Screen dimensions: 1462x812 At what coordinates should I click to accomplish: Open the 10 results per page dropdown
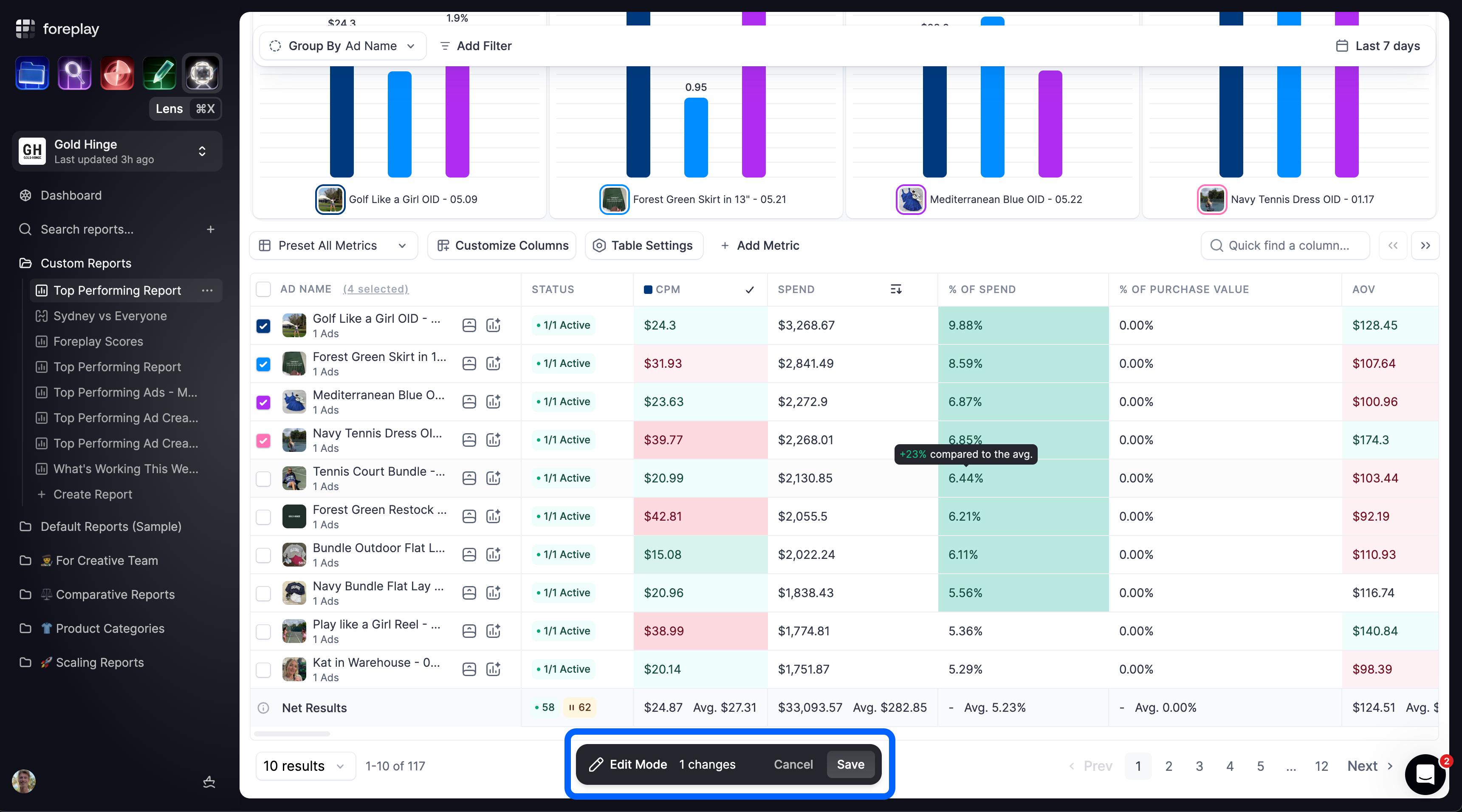pyautogui.click(x=305, y=766)
